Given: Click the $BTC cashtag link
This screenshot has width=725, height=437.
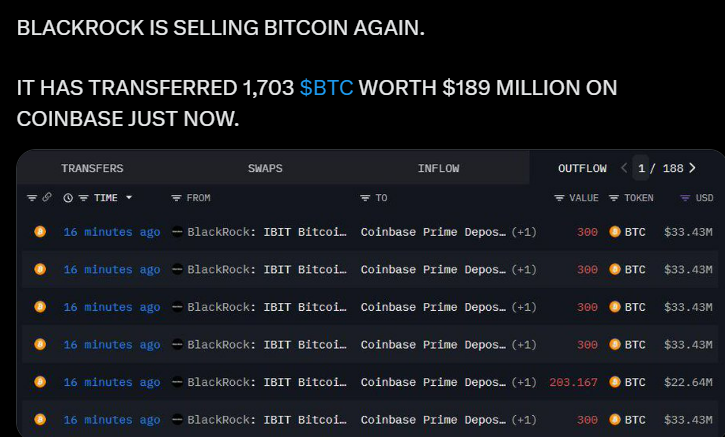Looking at the screenshot, I should pos(326,88).
